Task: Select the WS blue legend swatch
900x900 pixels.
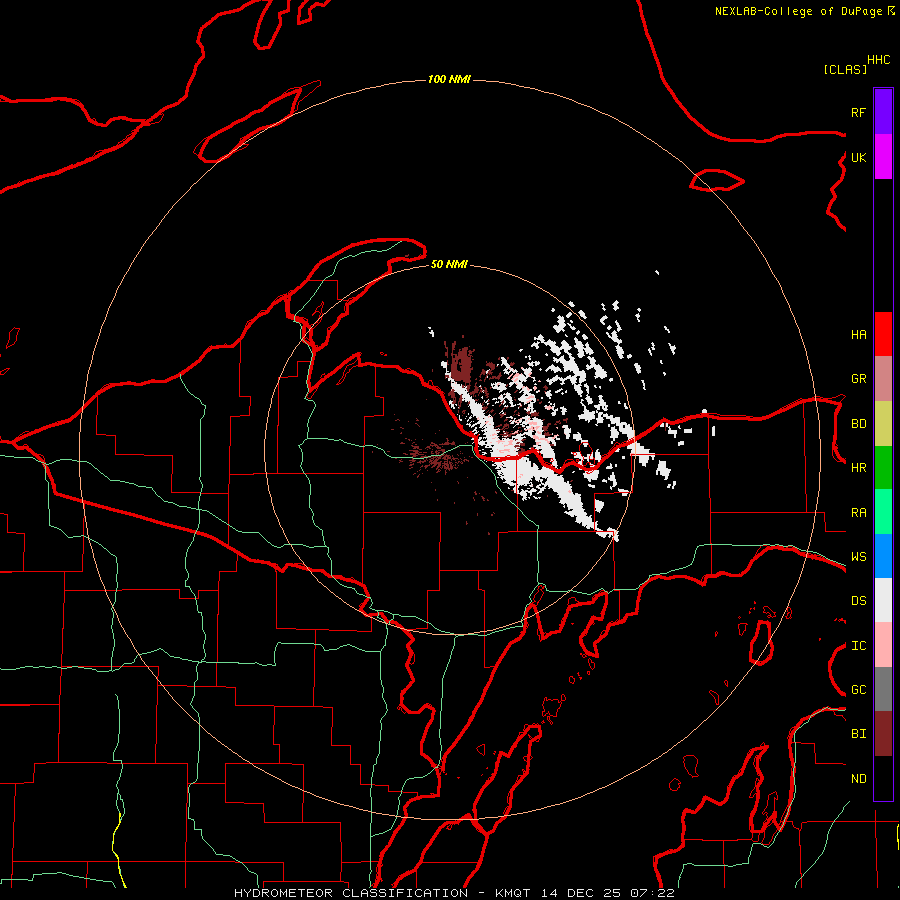Action: [883, 556]
